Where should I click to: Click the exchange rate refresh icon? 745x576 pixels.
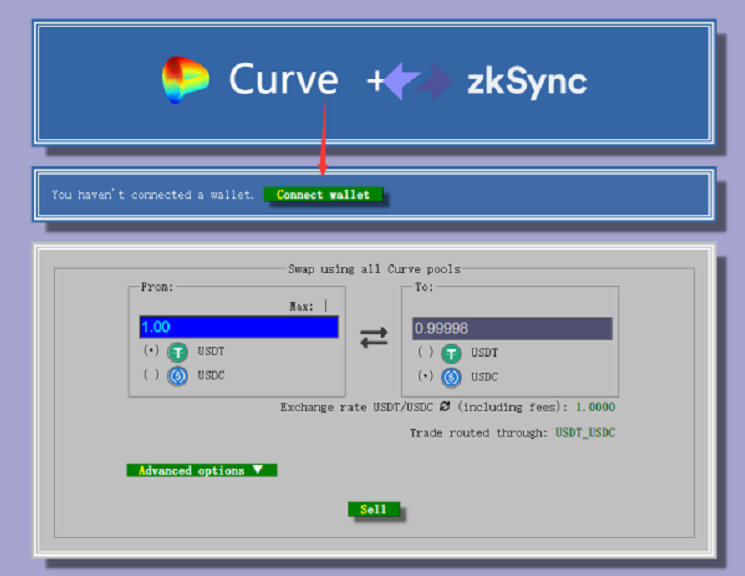tap(445, 406)
